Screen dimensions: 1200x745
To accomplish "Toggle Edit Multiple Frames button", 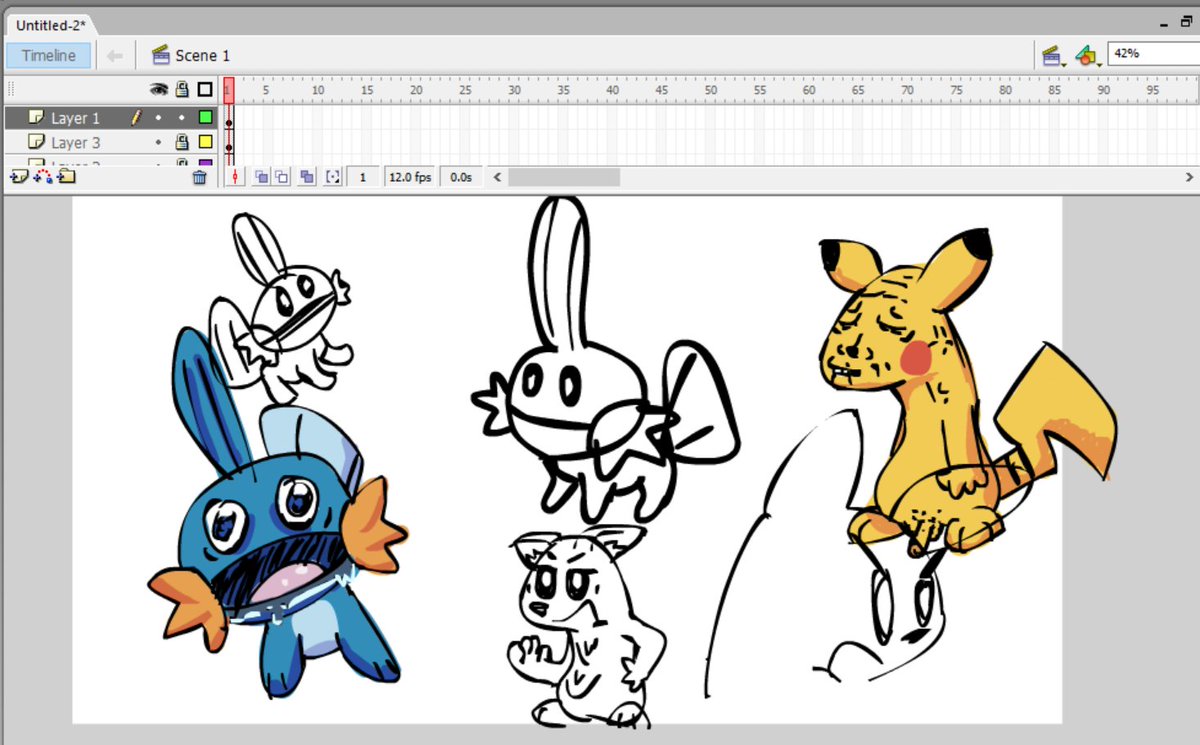I will [307, 177].
